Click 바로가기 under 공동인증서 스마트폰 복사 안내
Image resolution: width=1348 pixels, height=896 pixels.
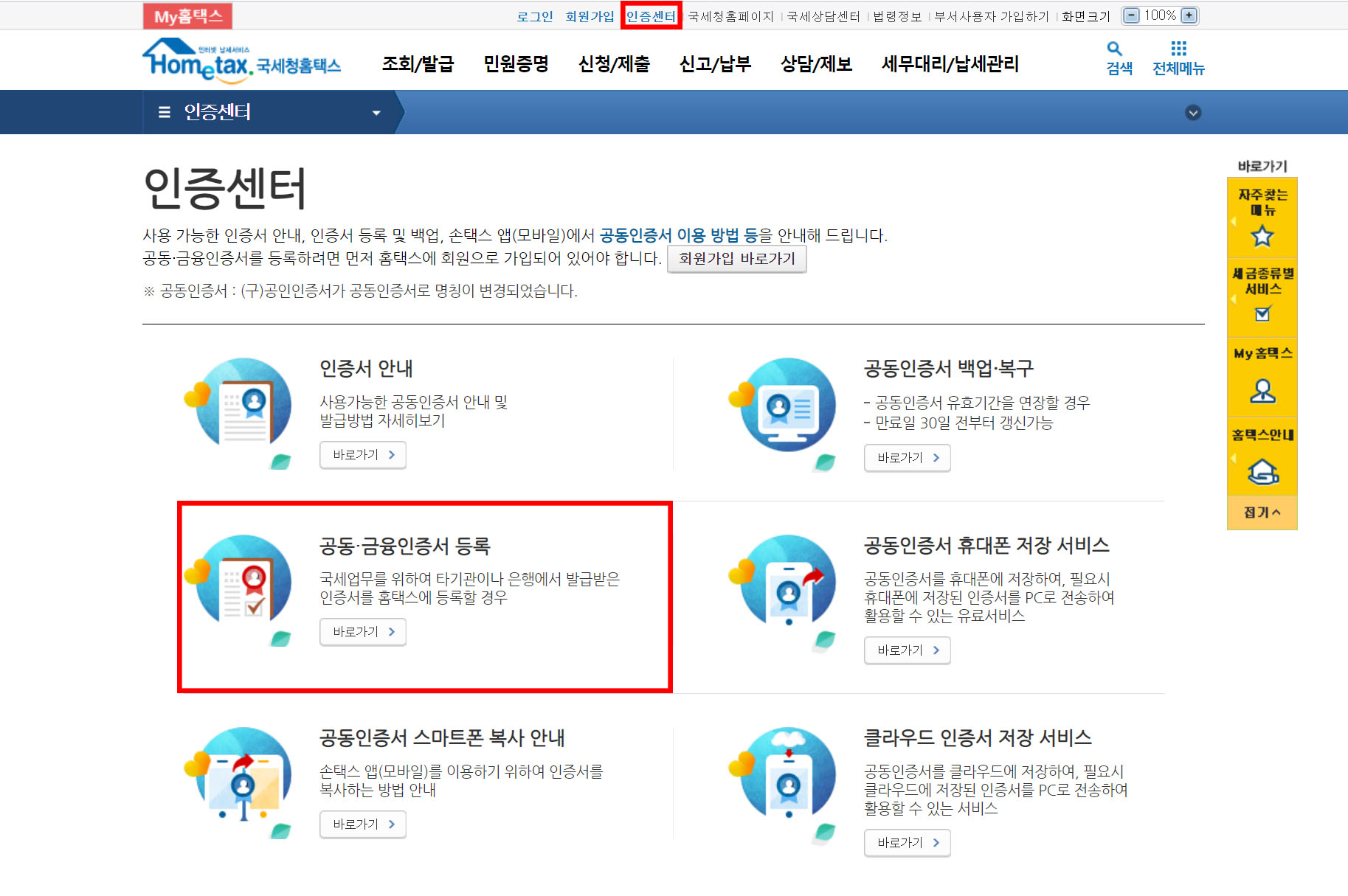[x=363, y=824]
